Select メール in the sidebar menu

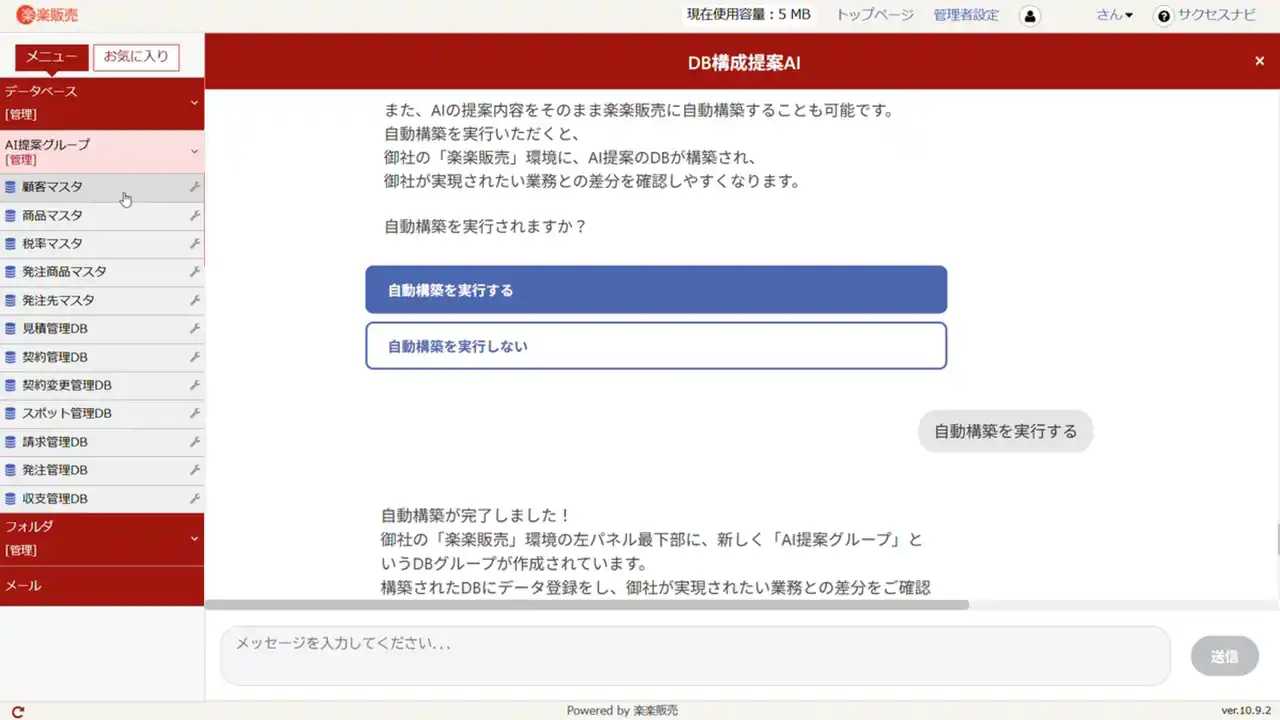pos(23,585)
